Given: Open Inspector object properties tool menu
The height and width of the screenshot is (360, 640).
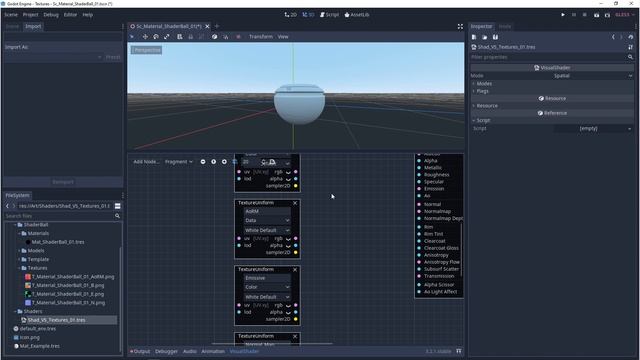Looking at the screenshot, I should [631, 47].
